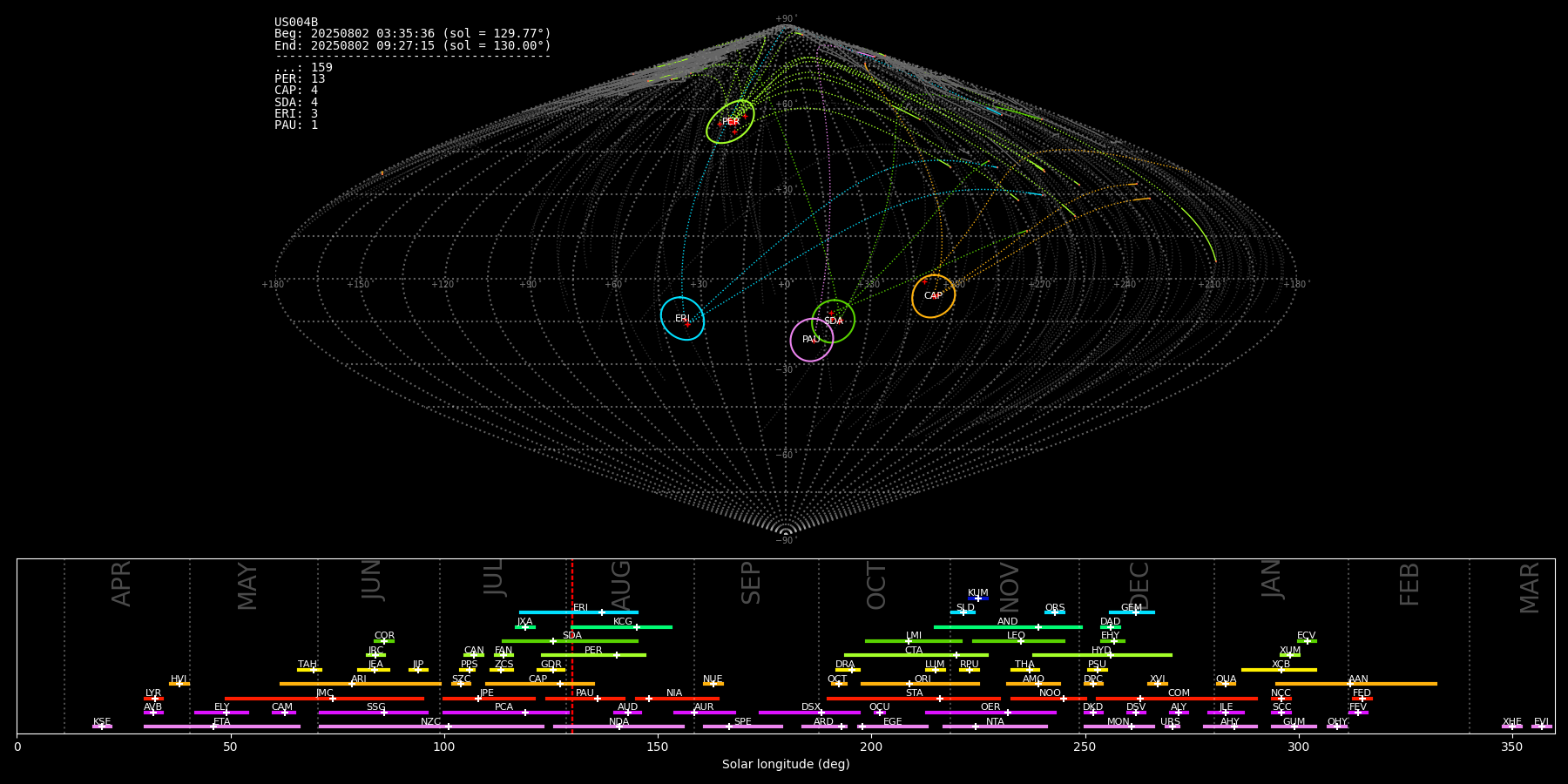The height and width of the screenshot is (784, 1568).
Task: Click the KUM shower bar in the timeline
Action: click(x=978, y=598)
